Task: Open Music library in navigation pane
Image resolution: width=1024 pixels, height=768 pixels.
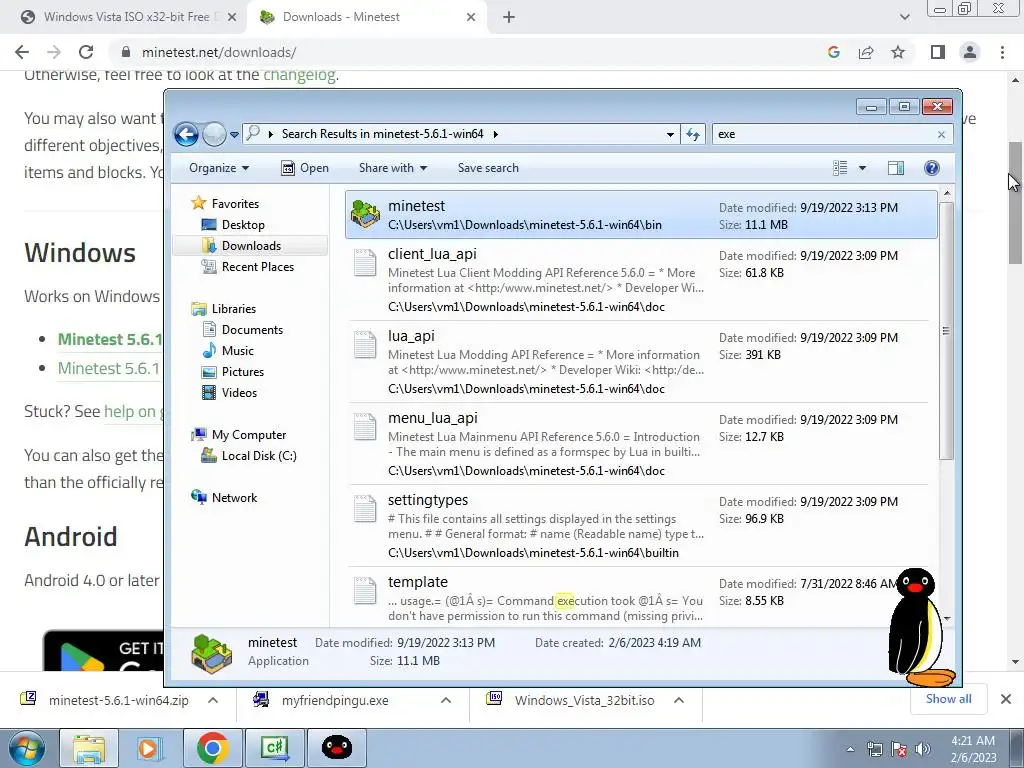Action: click(228, 351)
